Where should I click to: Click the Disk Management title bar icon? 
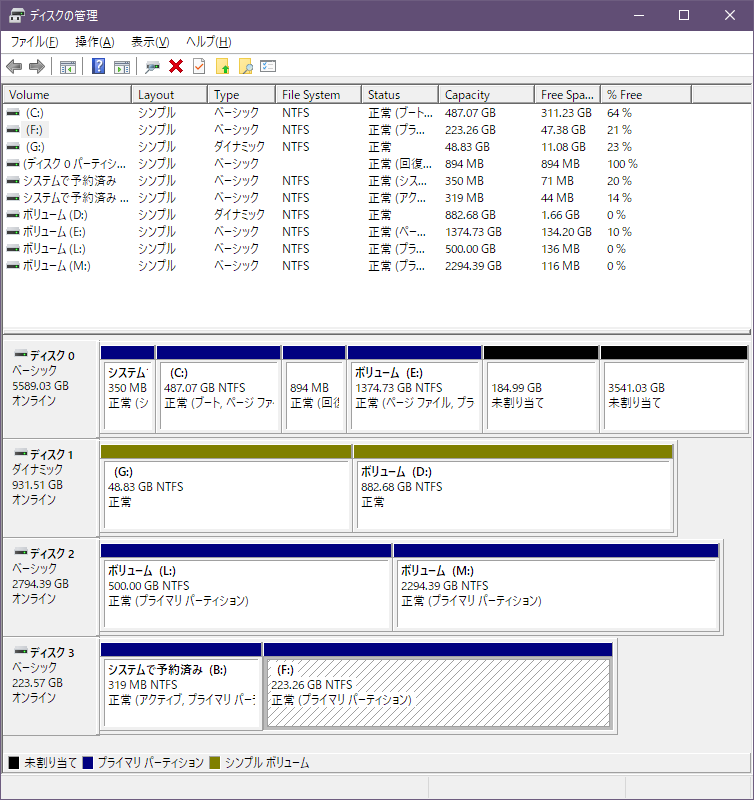coord(16,15)
